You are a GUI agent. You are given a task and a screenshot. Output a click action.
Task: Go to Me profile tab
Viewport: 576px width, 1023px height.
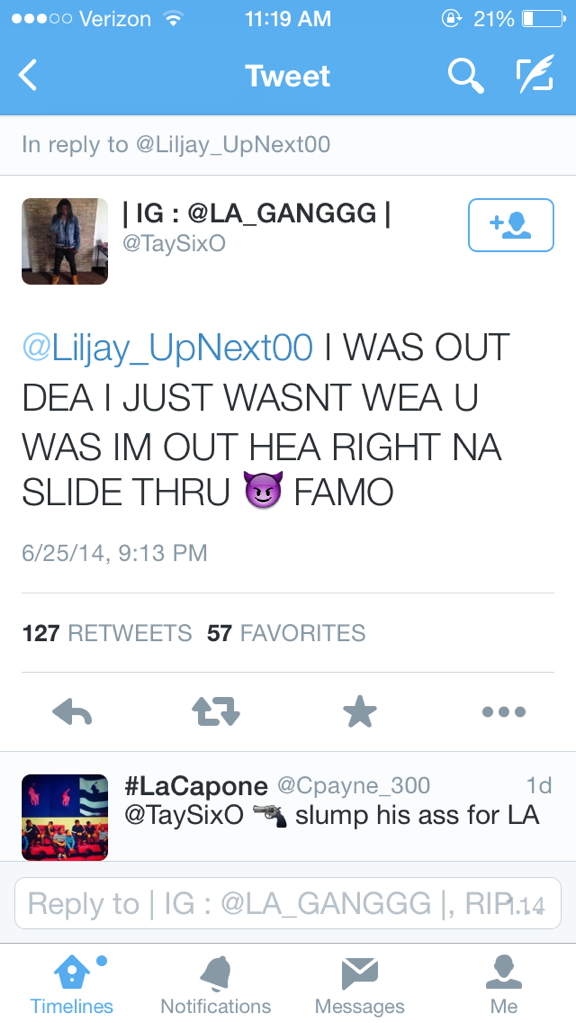point(504,985)
